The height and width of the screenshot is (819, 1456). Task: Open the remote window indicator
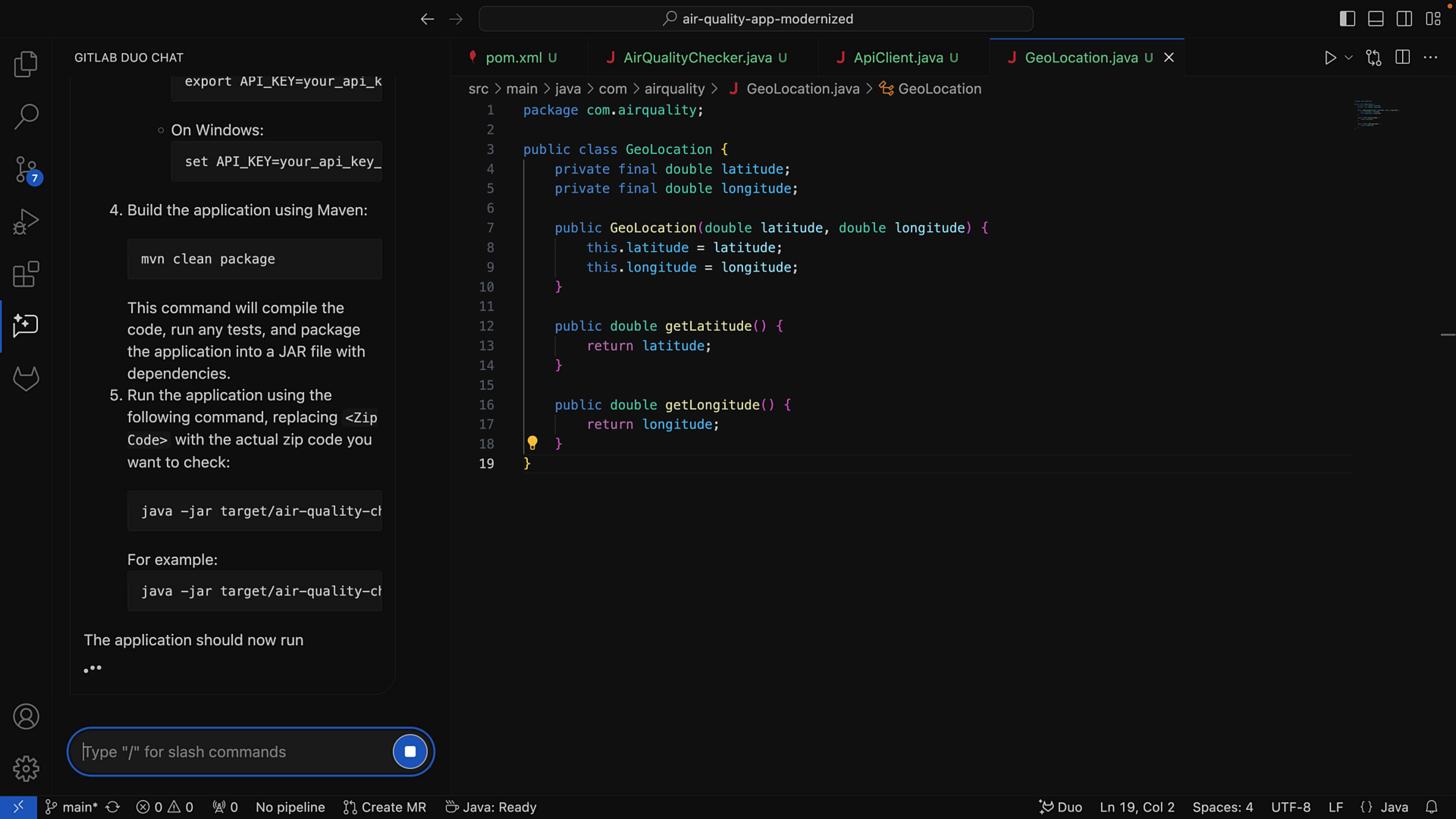tap(19, 807)
